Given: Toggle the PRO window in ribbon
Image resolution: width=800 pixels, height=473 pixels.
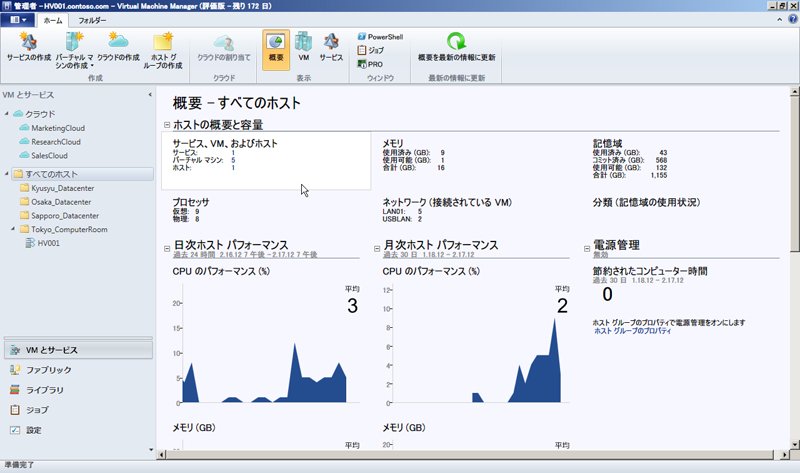Looking at the screenshot, I should pyautogui.click(x=370, y=64).
